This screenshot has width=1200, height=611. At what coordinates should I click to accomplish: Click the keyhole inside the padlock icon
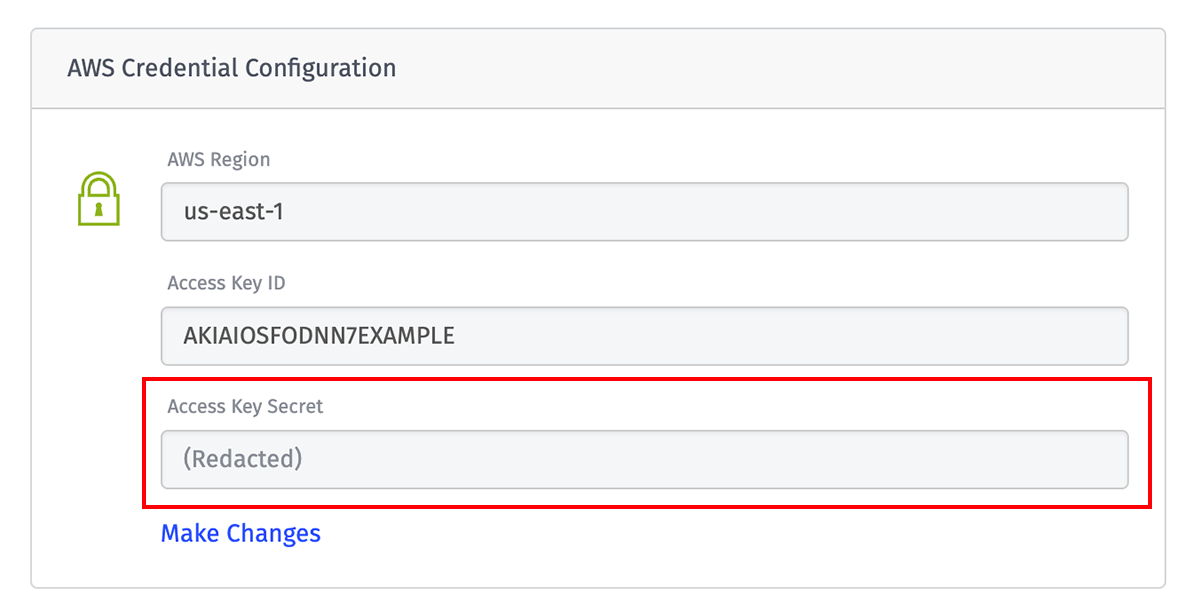point(99,209)
